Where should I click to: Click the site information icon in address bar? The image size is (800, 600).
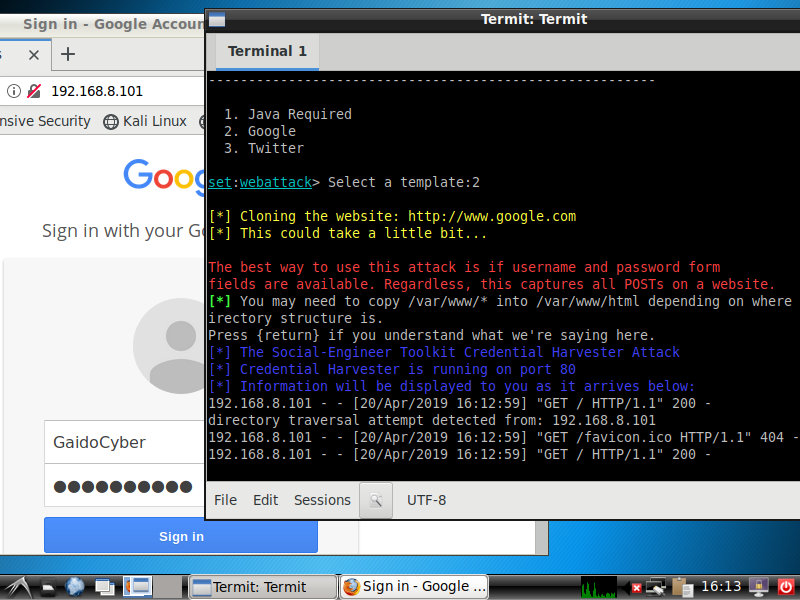coord(14,91)
